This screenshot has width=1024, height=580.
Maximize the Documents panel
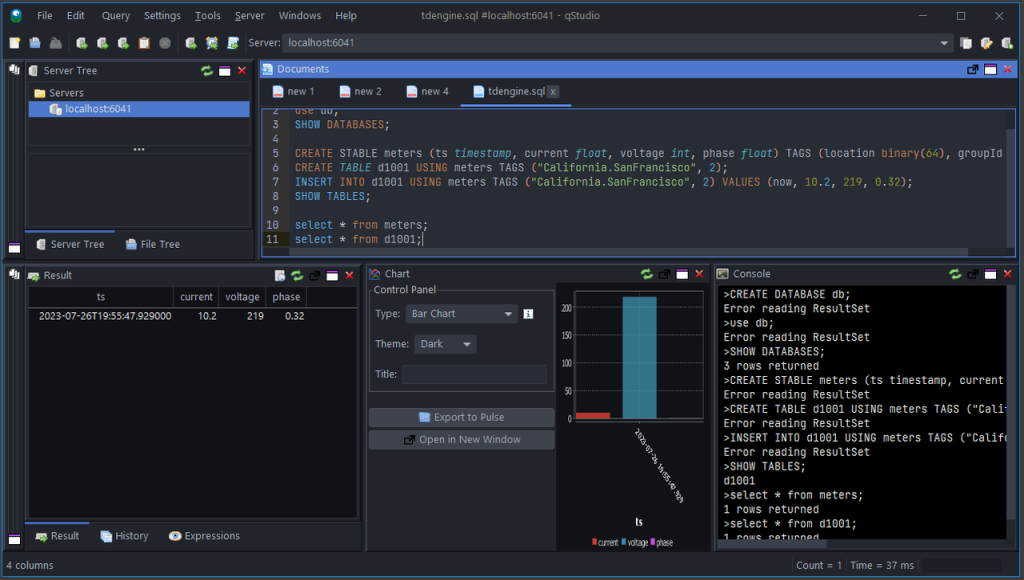pos(990,69)
